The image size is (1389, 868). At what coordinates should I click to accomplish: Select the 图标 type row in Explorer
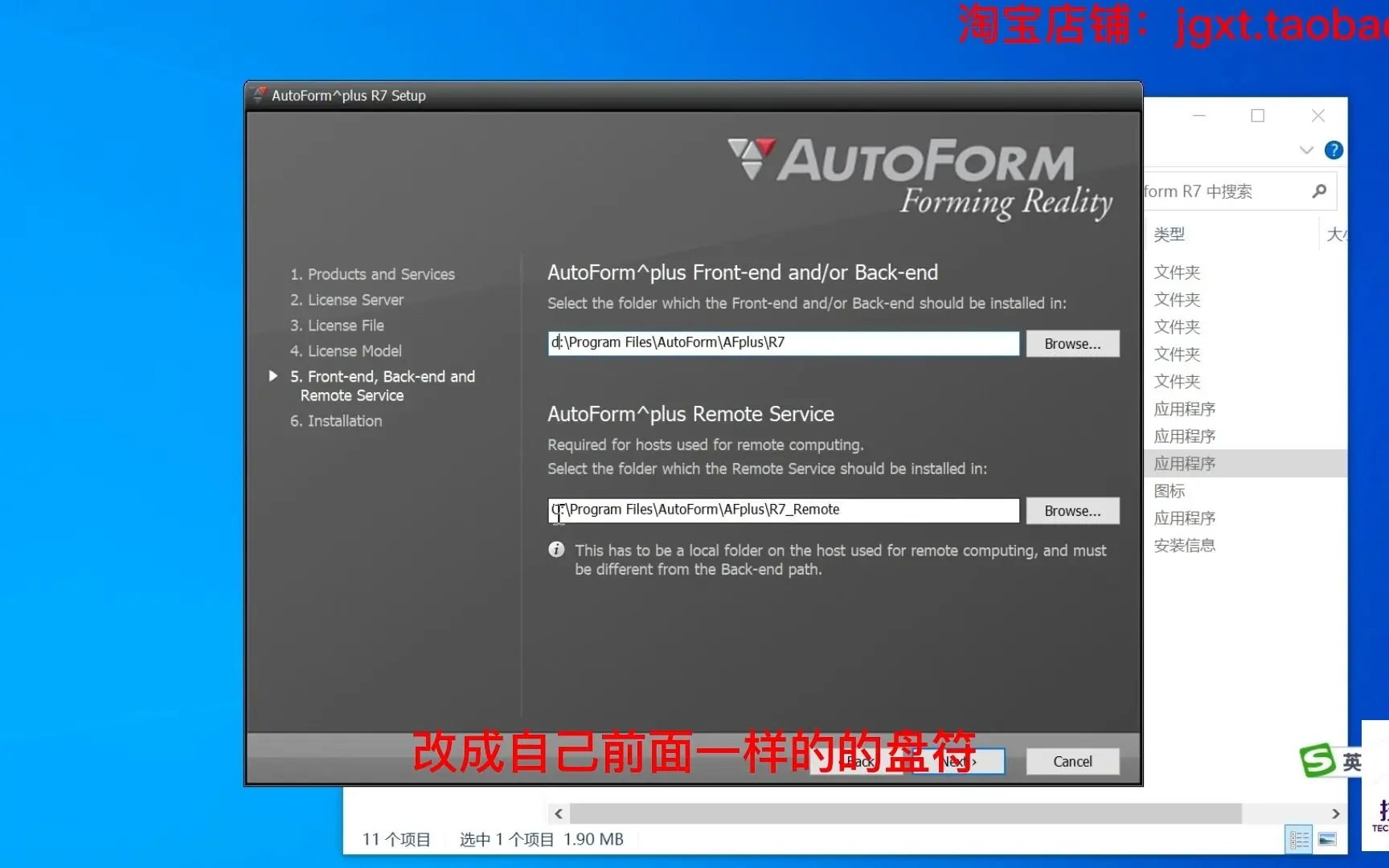(1170, 491)
